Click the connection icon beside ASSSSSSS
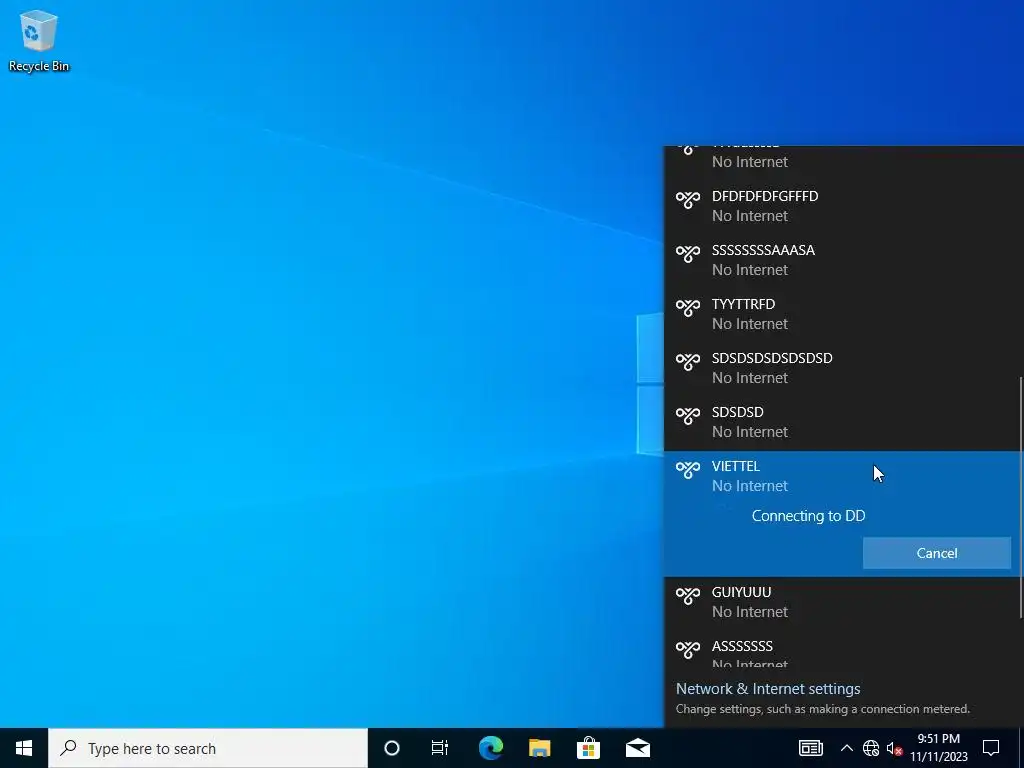This screenshot has width=1024, height=768. [x=688, y=649]
